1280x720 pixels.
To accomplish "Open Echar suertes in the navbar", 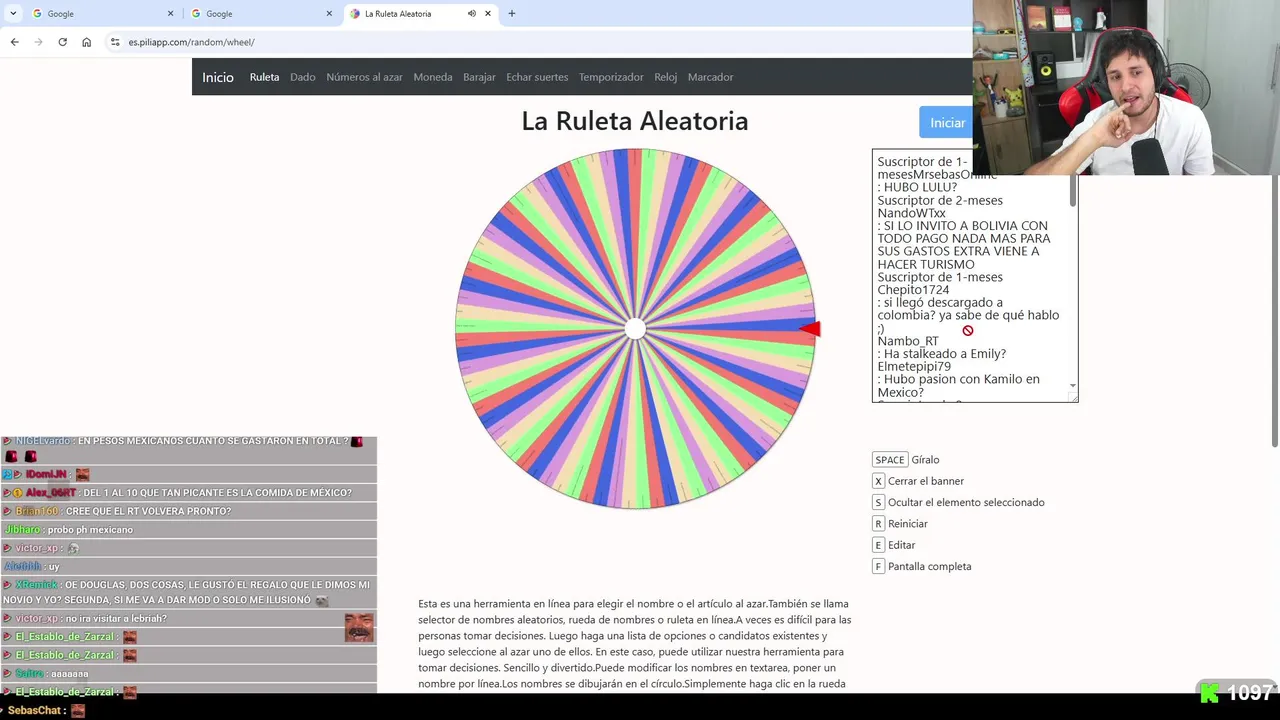I will [537, 77].
